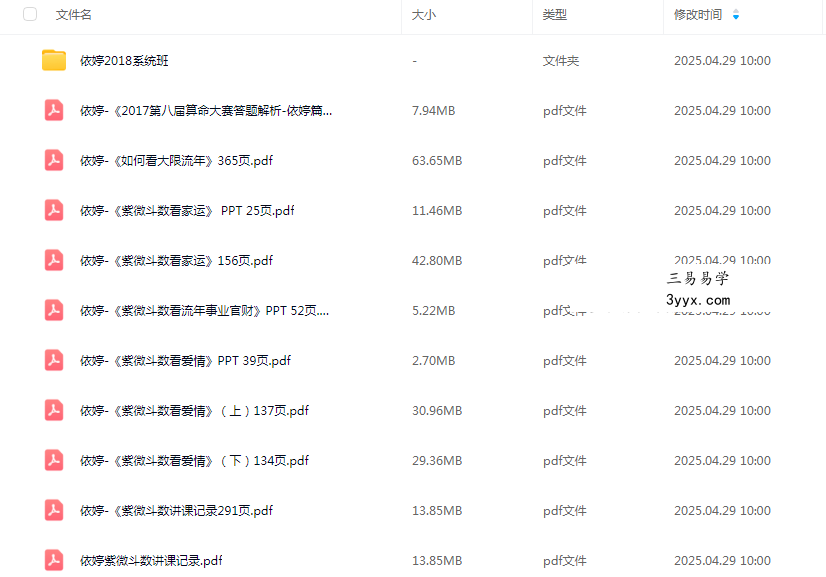This screenshot has height=577, width=826.
Task: Click PDF icon of 紫微斗数看流年事业官财 PPT 52页
Action: tap(54, 310)
